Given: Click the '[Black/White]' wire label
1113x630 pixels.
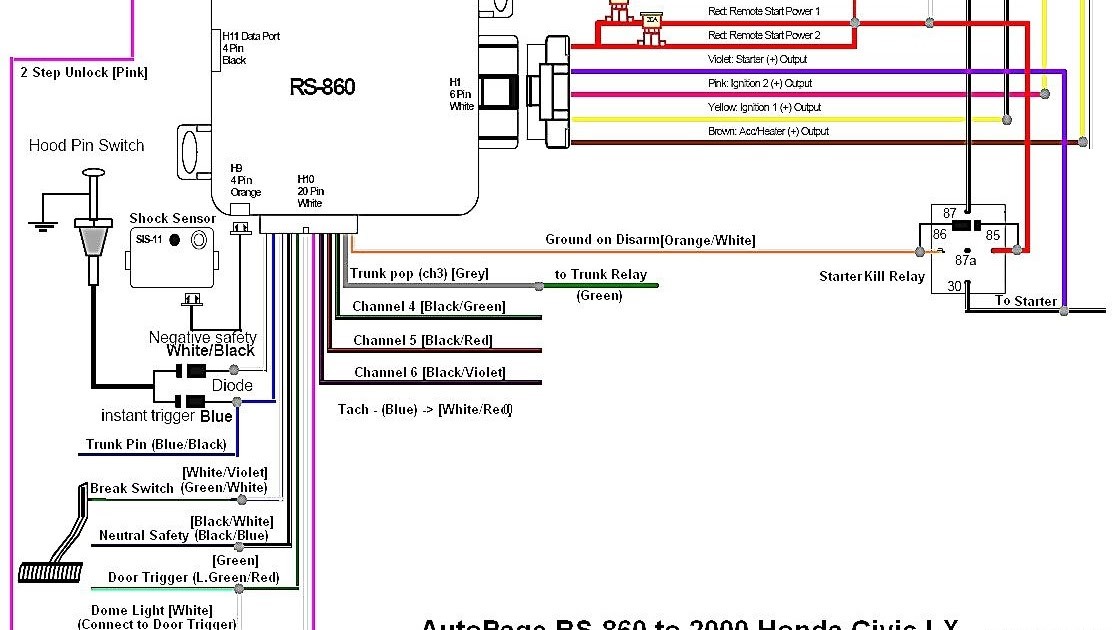Looking at the screenshot, I should (231, 521).
